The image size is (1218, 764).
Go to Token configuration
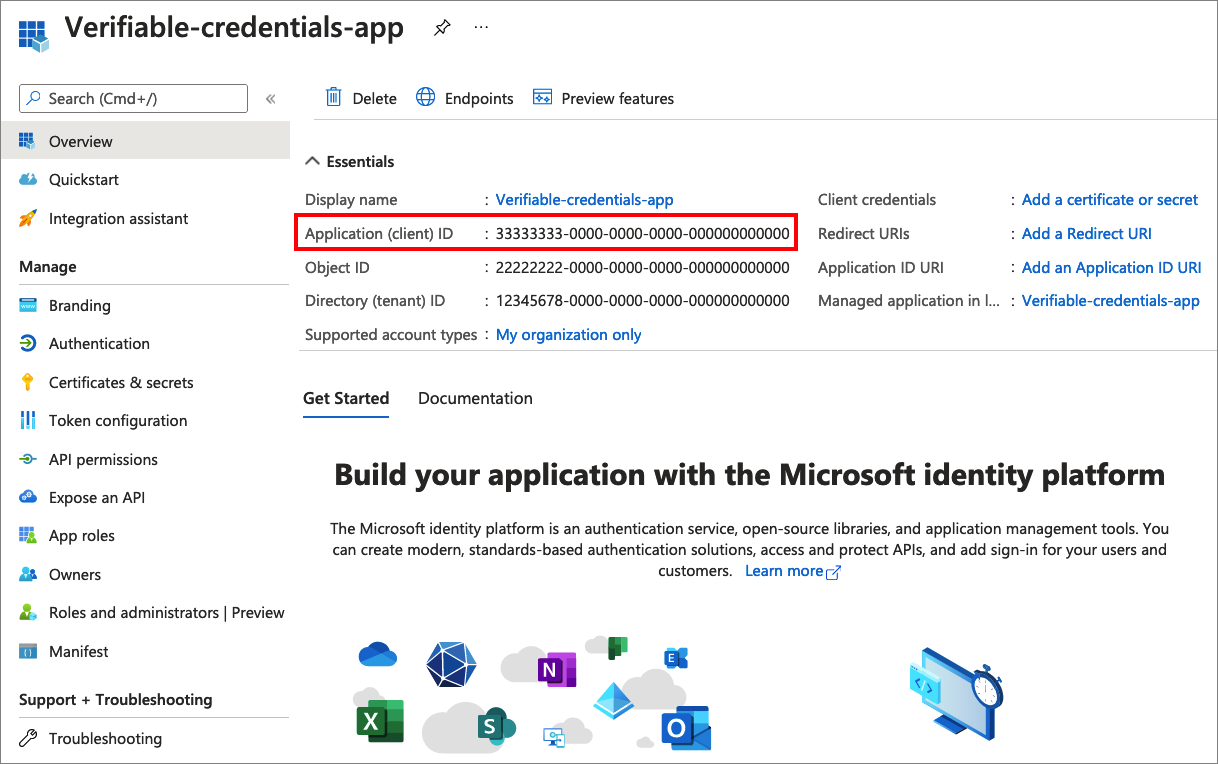click(117, 421)
